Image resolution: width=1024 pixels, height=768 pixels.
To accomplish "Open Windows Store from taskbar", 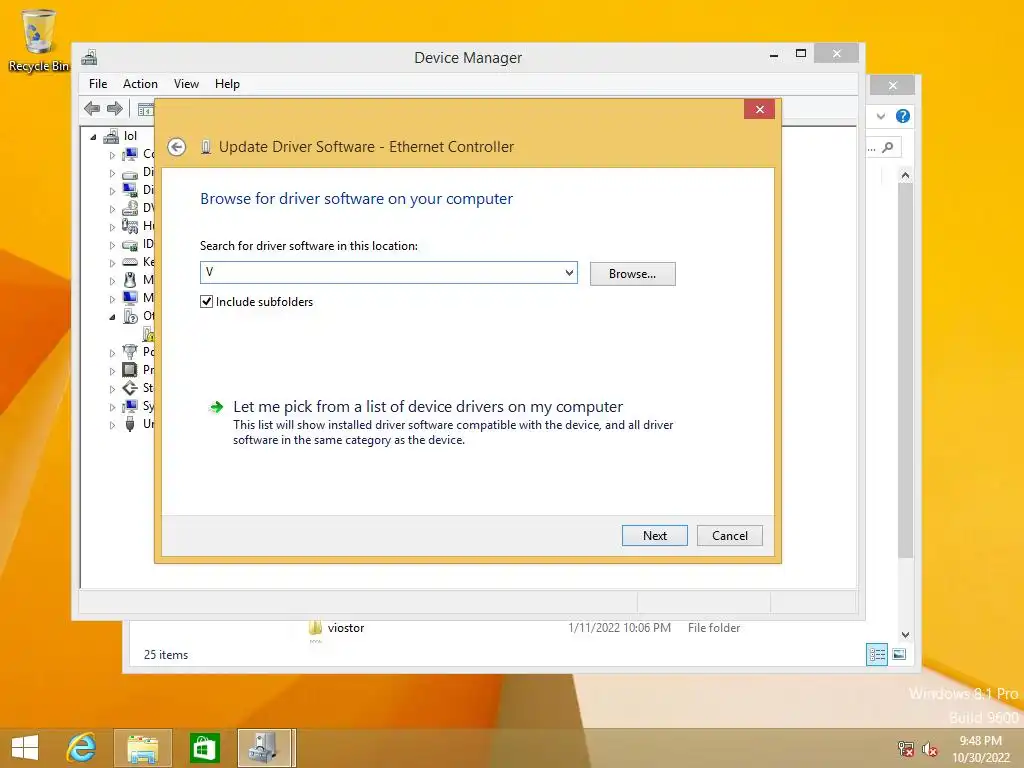I will pyautogui.click(x=204, y=748).
